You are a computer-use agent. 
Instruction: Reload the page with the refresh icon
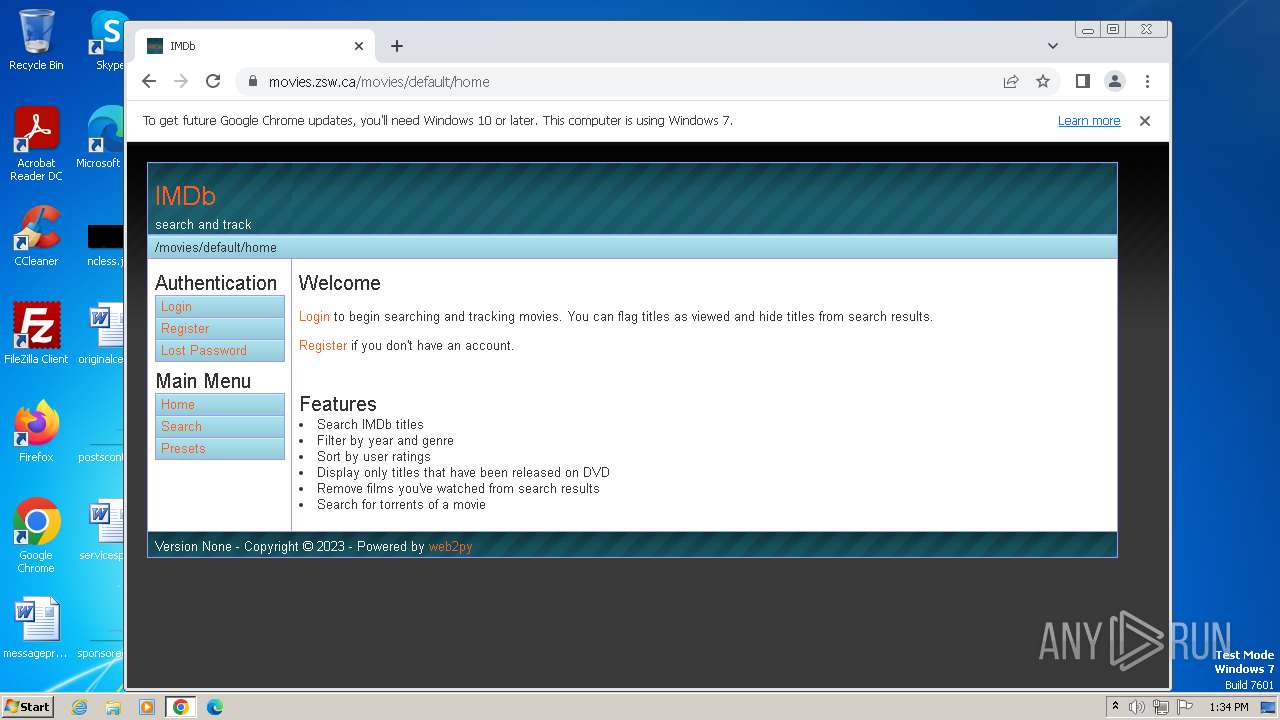coord(213,82)
